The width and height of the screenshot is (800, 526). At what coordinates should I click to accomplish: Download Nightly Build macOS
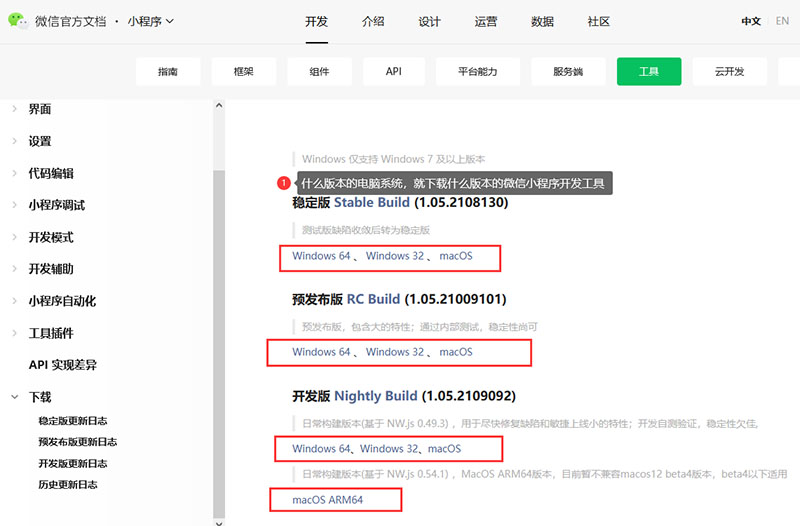click(x=444, y=448)
